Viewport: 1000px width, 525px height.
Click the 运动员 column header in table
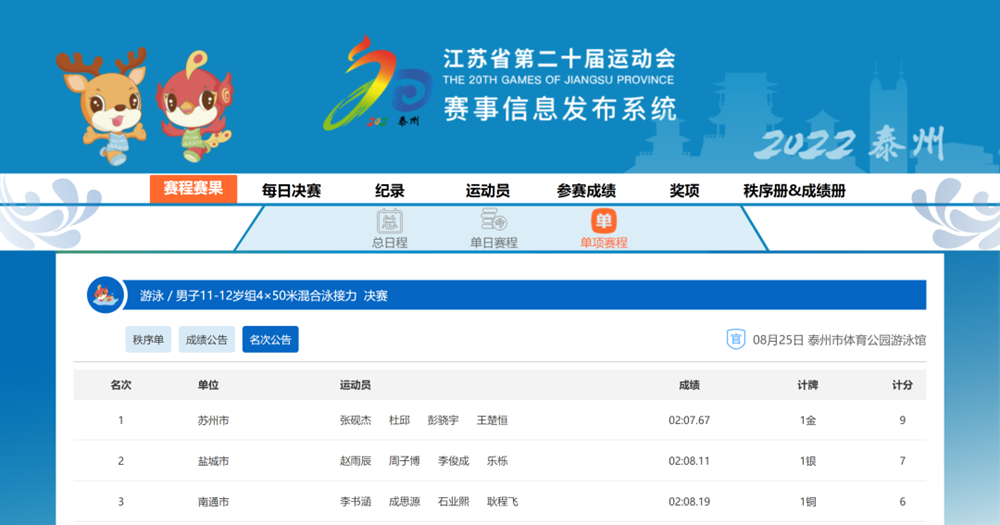(355, 385)
